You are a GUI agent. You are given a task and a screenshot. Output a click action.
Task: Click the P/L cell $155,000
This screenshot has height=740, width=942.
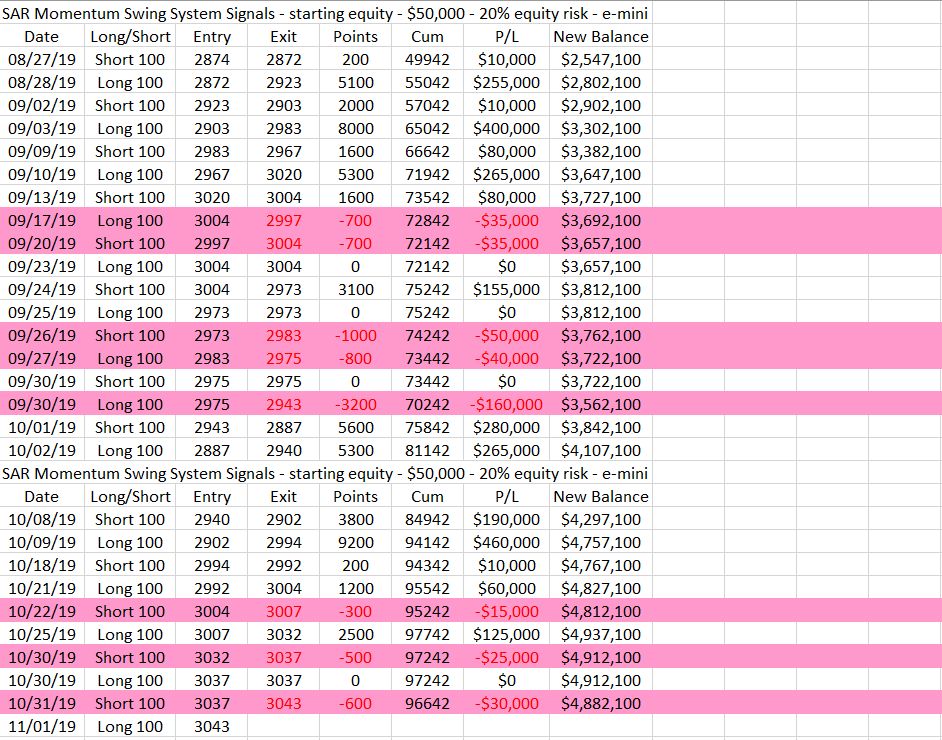tap(506, 290)
